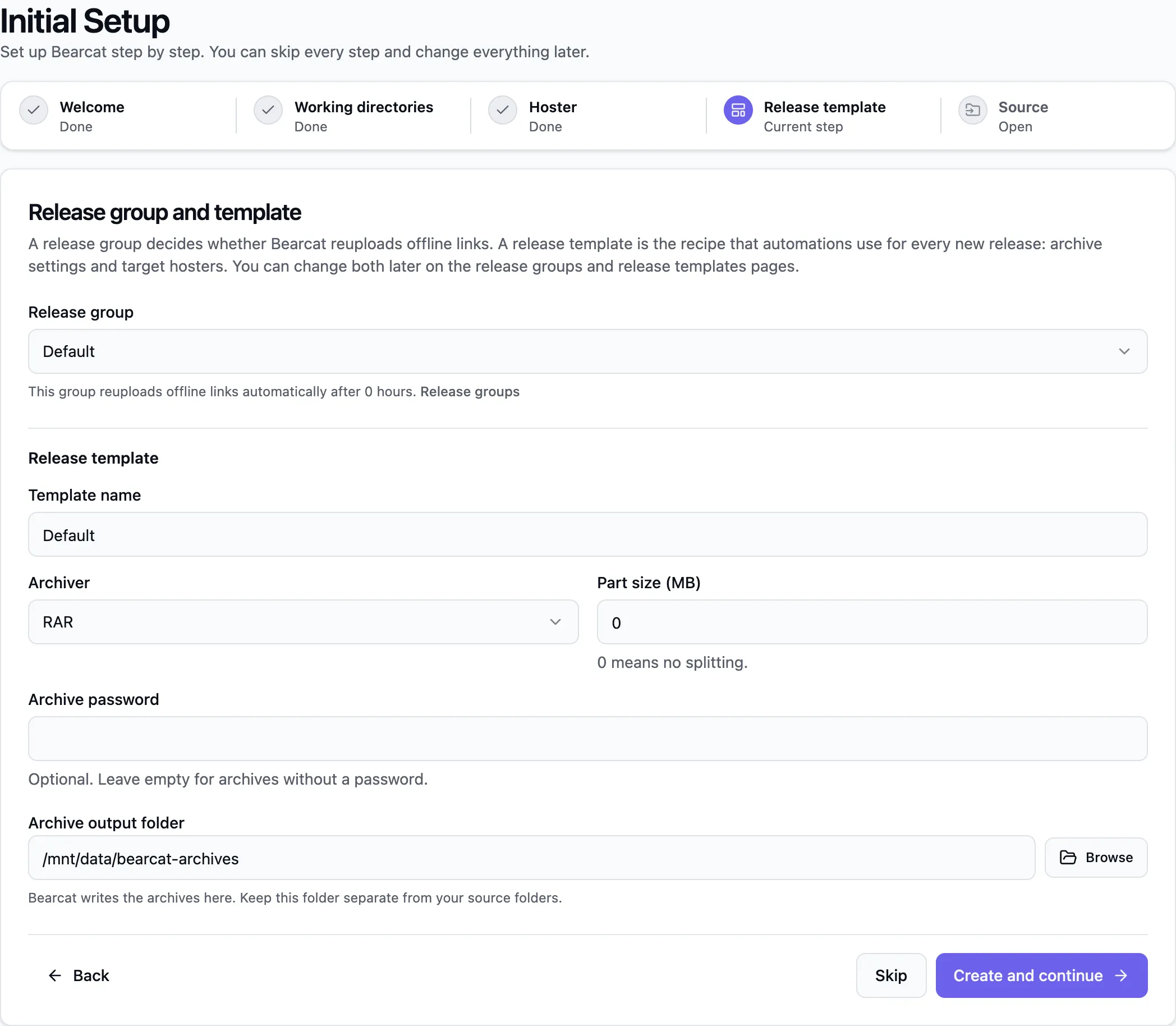Click Create and continue
The height and width of the screenshot is (1026, 1176).
[x=1041, y=975]
